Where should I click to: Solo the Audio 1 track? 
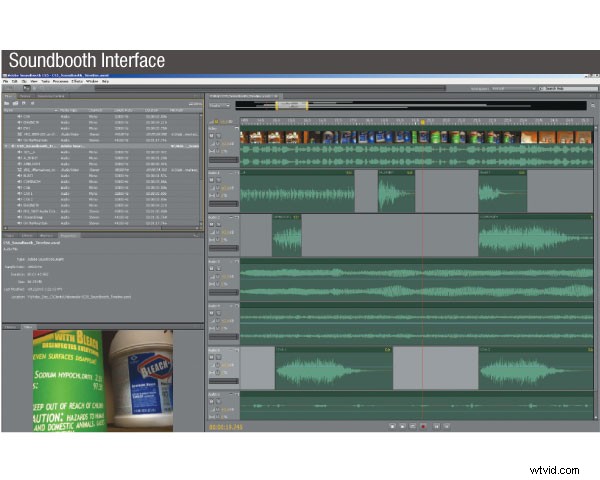218,180
